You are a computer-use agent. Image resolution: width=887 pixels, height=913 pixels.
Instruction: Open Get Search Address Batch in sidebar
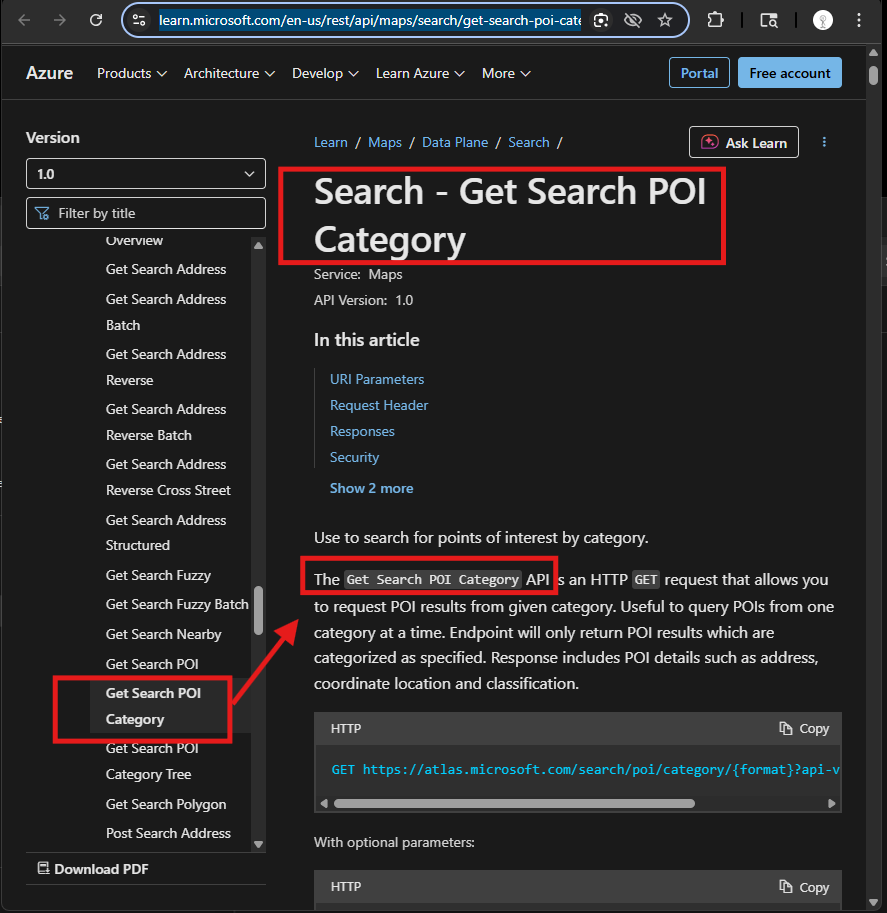point(166,312)
